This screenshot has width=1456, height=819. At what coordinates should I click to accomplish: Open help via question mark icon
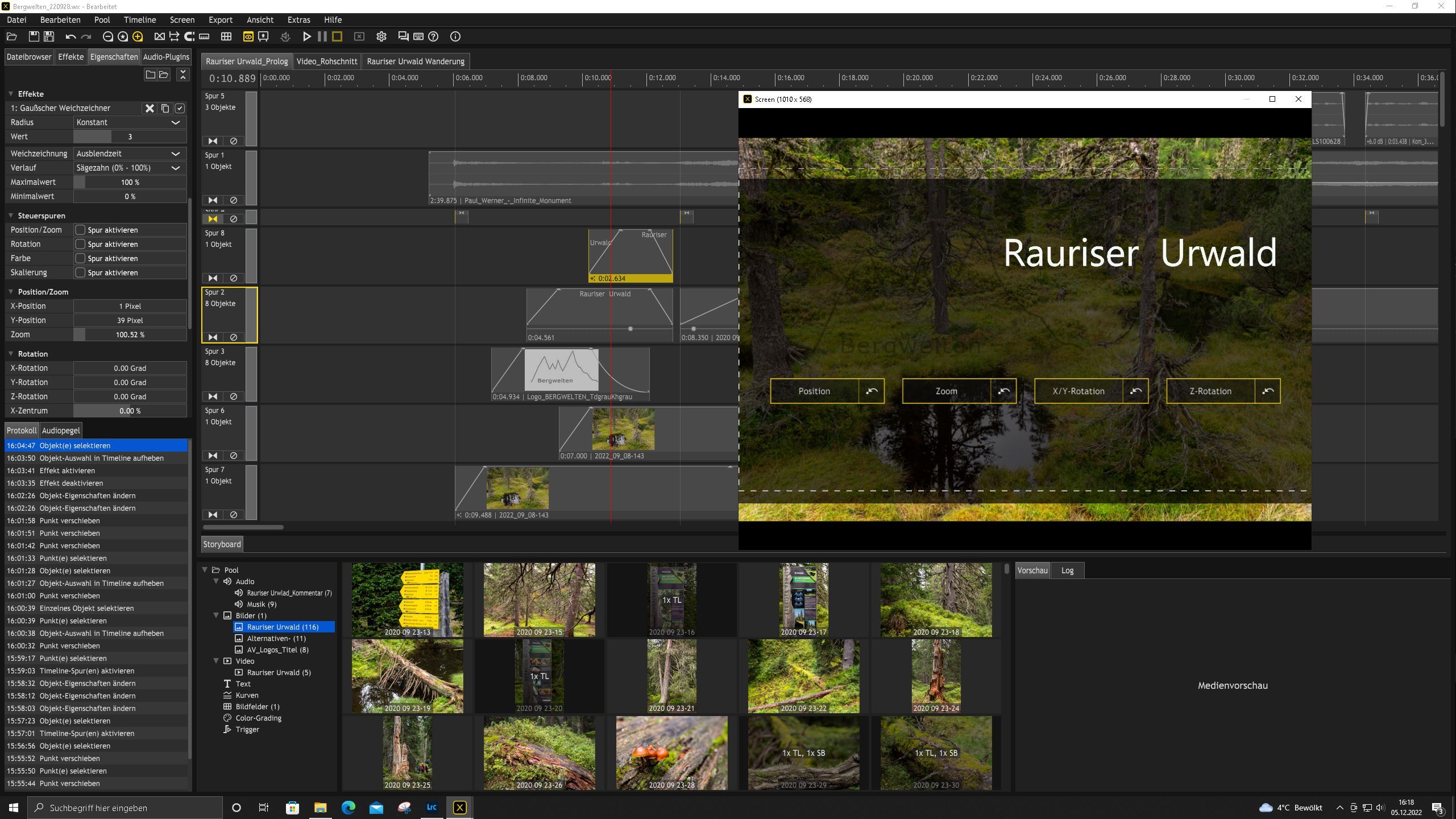point(433,36)
